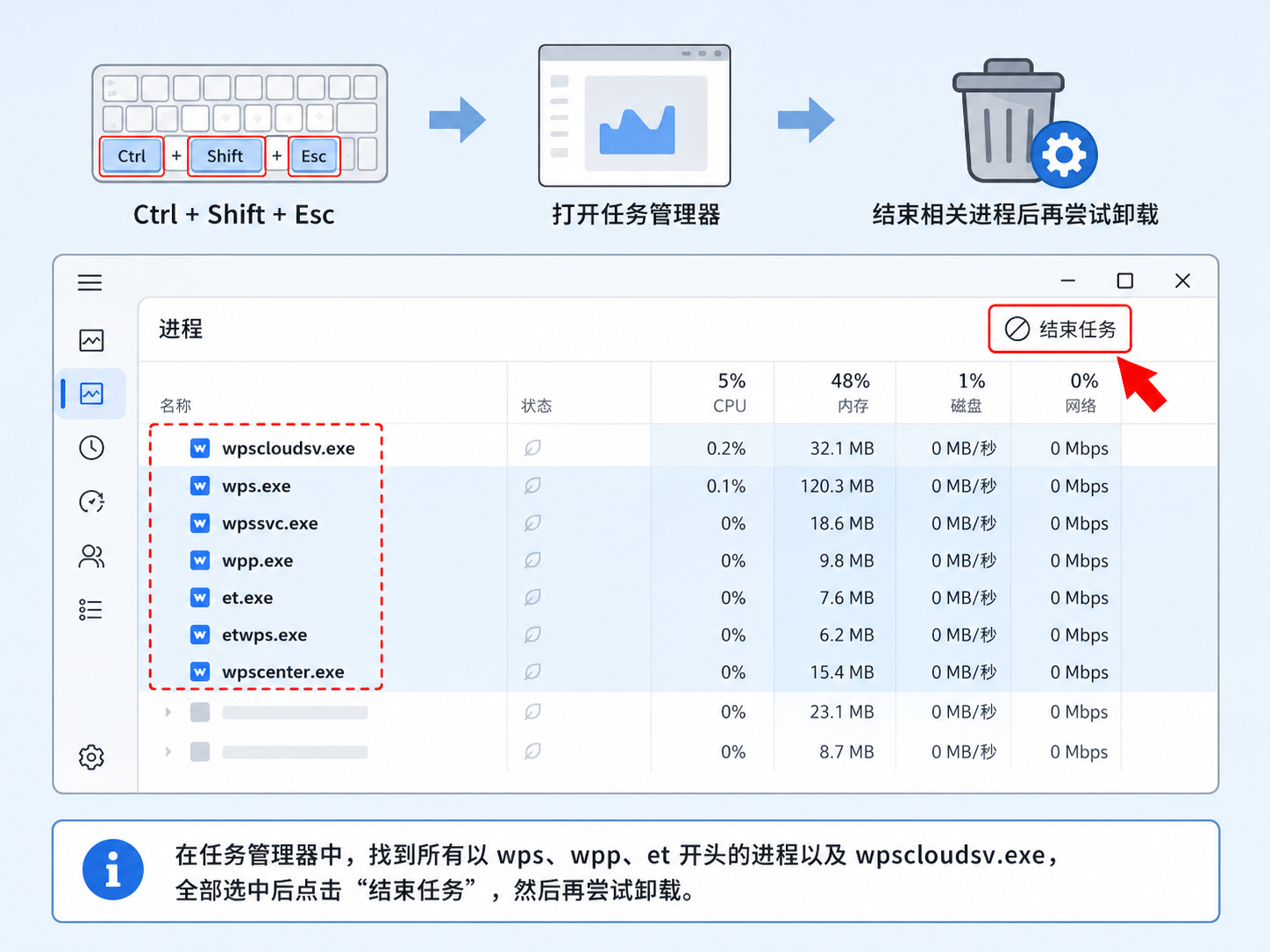
Task: Sort by the 网络 column header
Action: pyautogui.click(x=1081, y=405)
